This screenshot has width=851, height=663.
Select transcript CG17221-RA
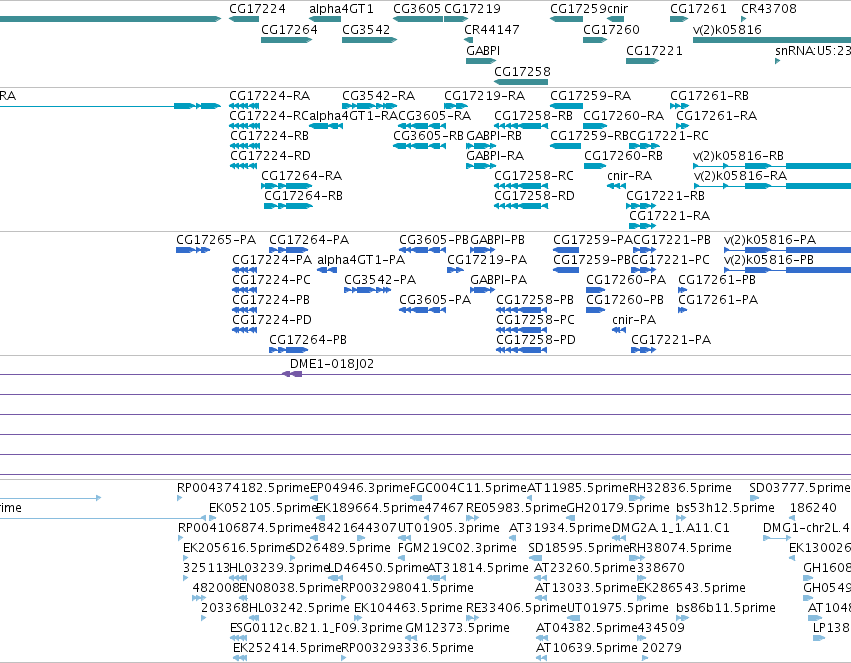coord(643,226)
